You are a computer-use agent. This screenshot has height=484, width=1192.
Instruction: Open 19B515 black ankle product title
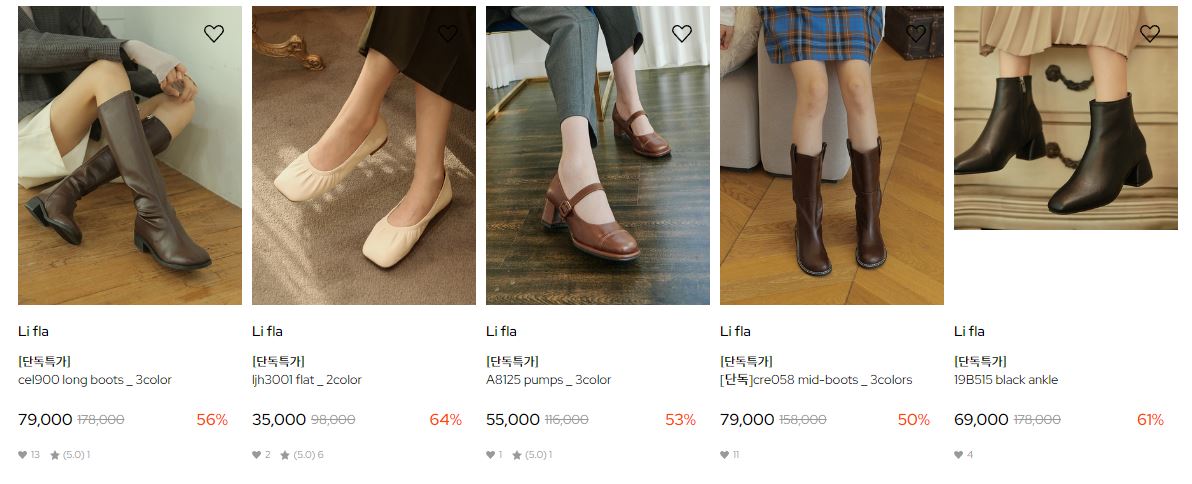coord(1006,380)
